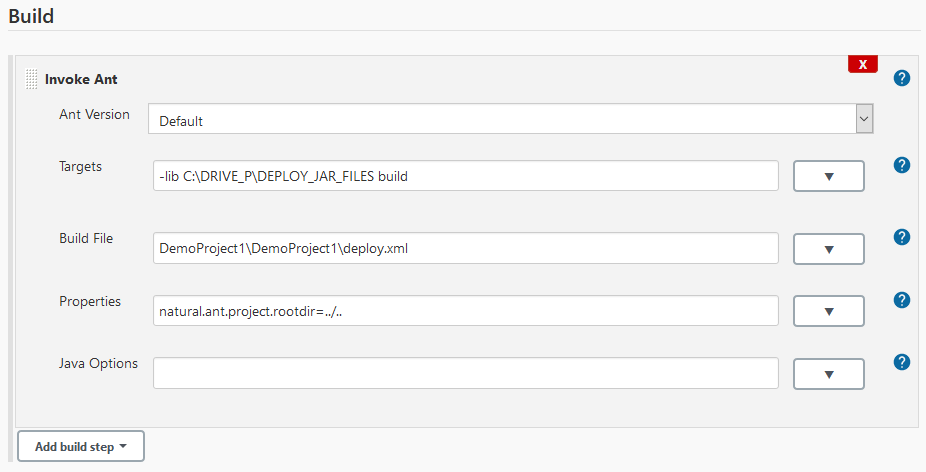Screen dimensions: 926x472
Task: Expand the Build File text field
Action: (828, 249)
